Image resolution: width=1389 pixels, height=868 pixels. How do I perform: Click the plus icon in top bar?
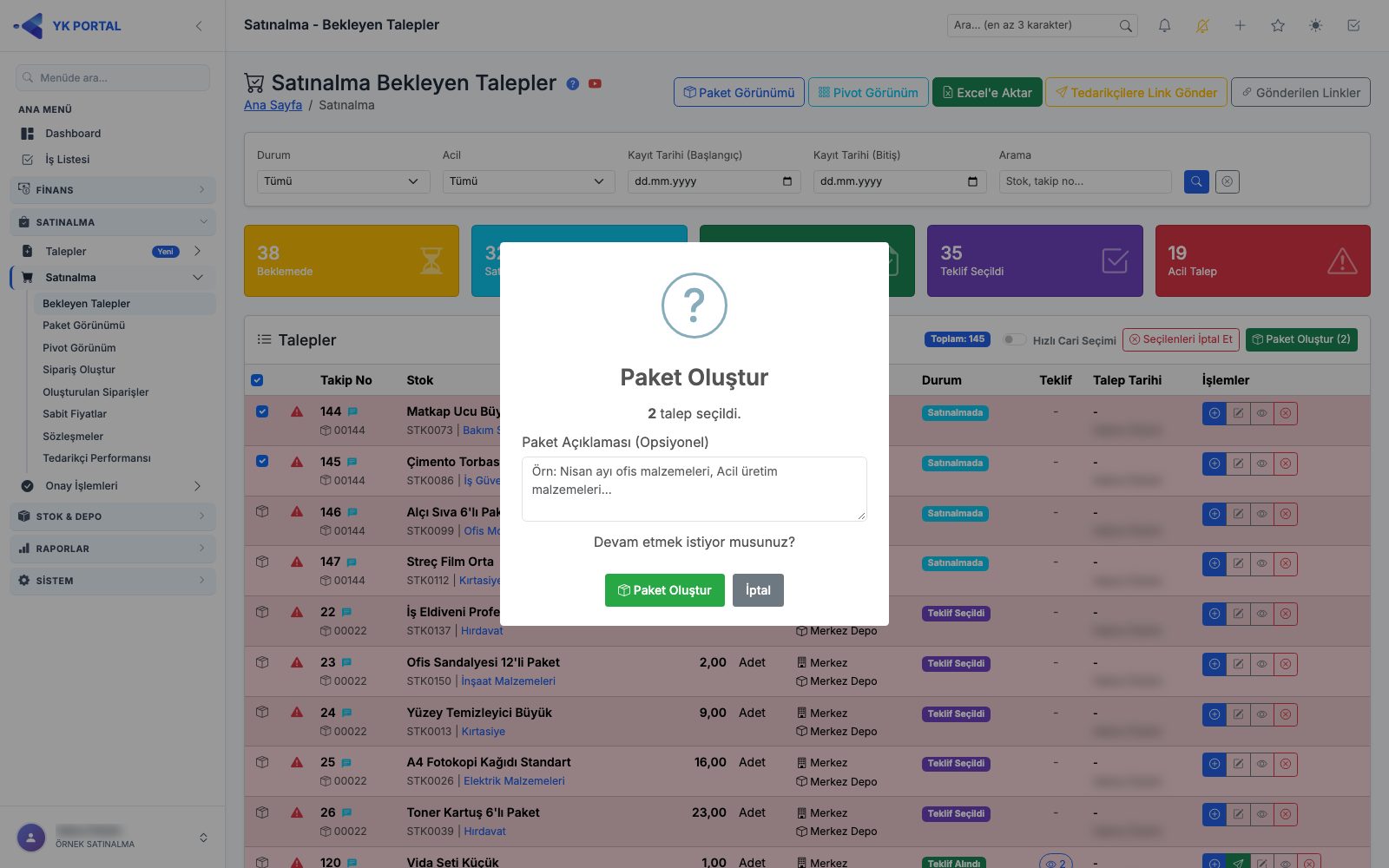coord(1240,26)
